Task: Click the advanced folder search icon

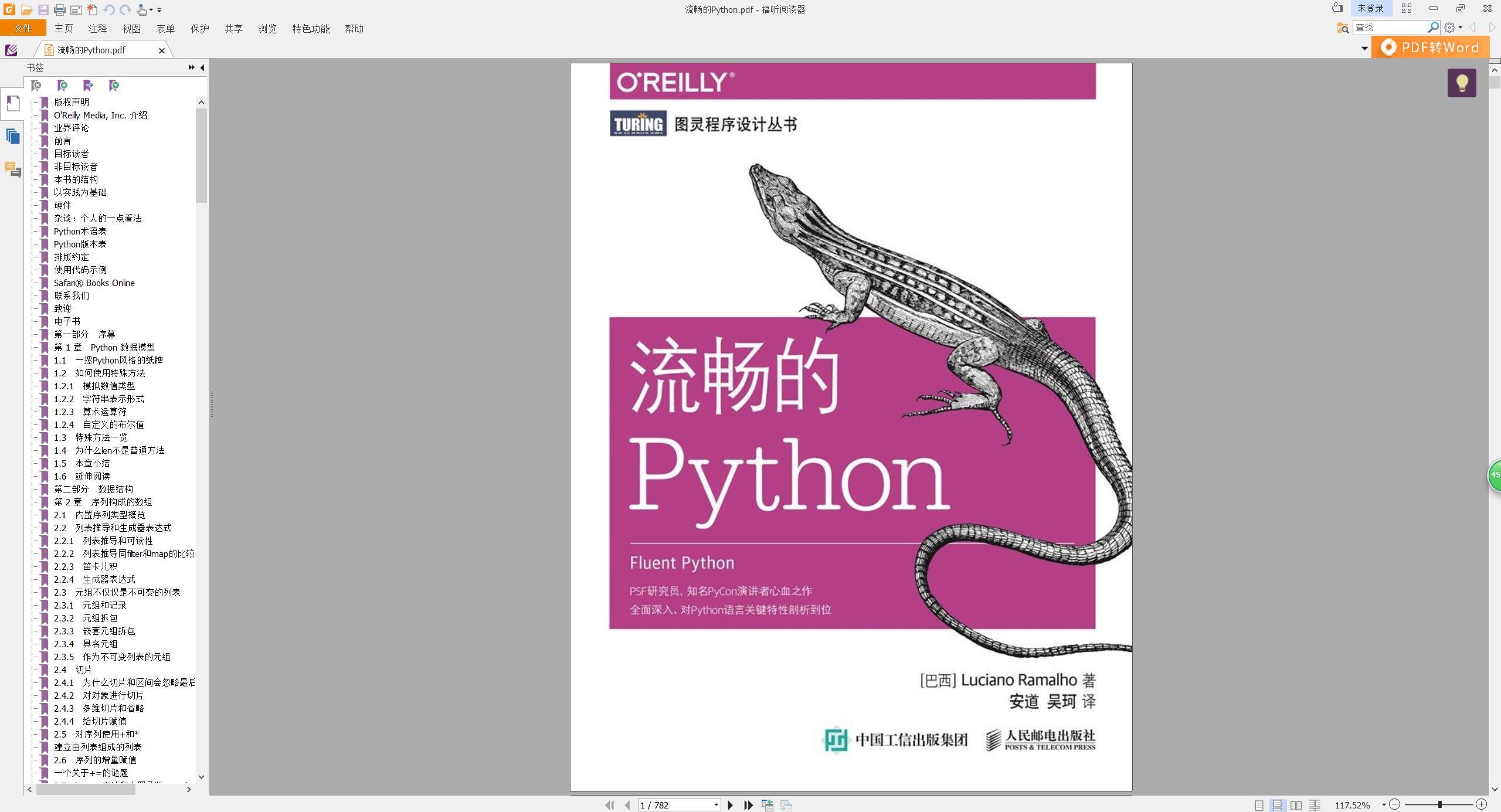Action: pos(1343,28)
